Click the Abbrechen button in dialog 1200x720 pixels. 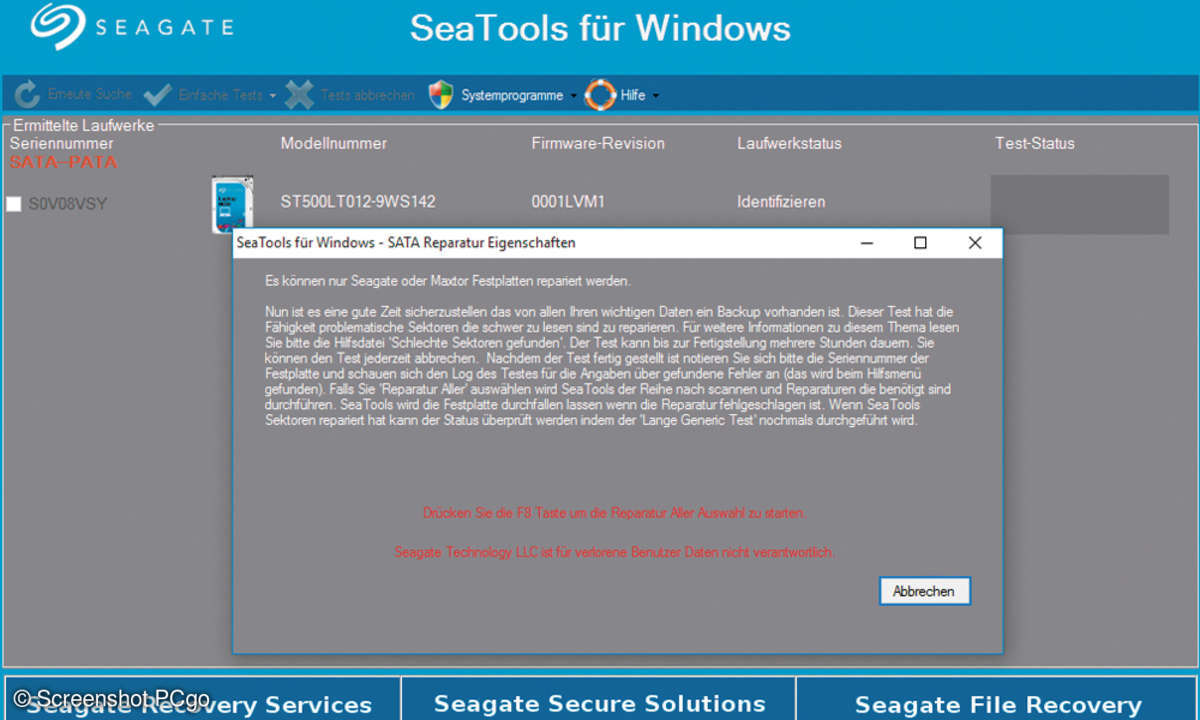[924, 591]
